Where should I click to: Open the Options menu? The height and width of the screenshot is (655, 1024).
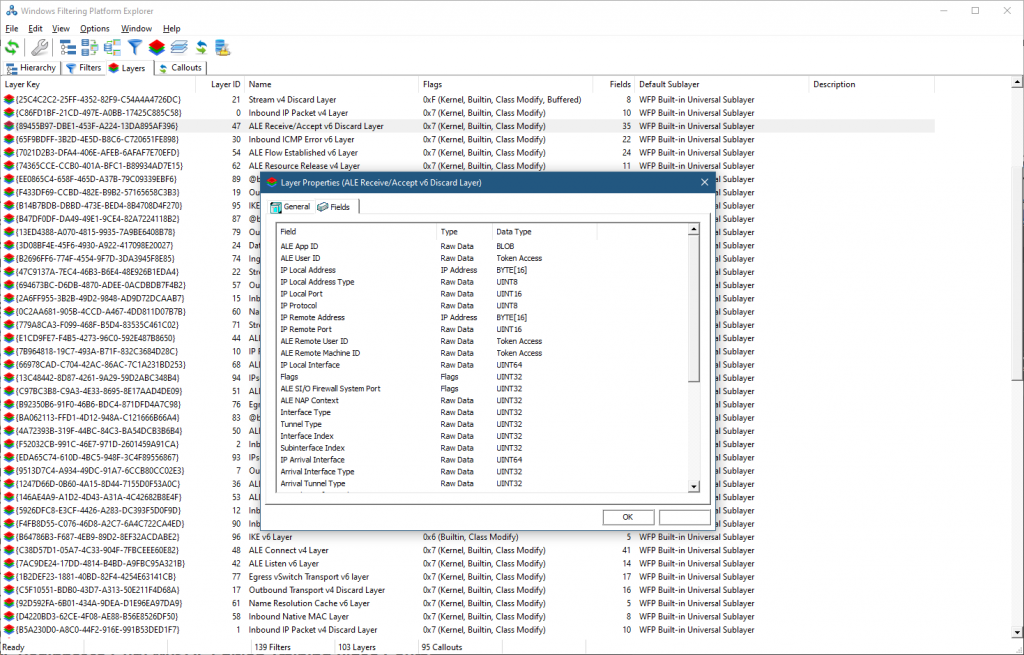pyautogui.click(x=95, y=29)
